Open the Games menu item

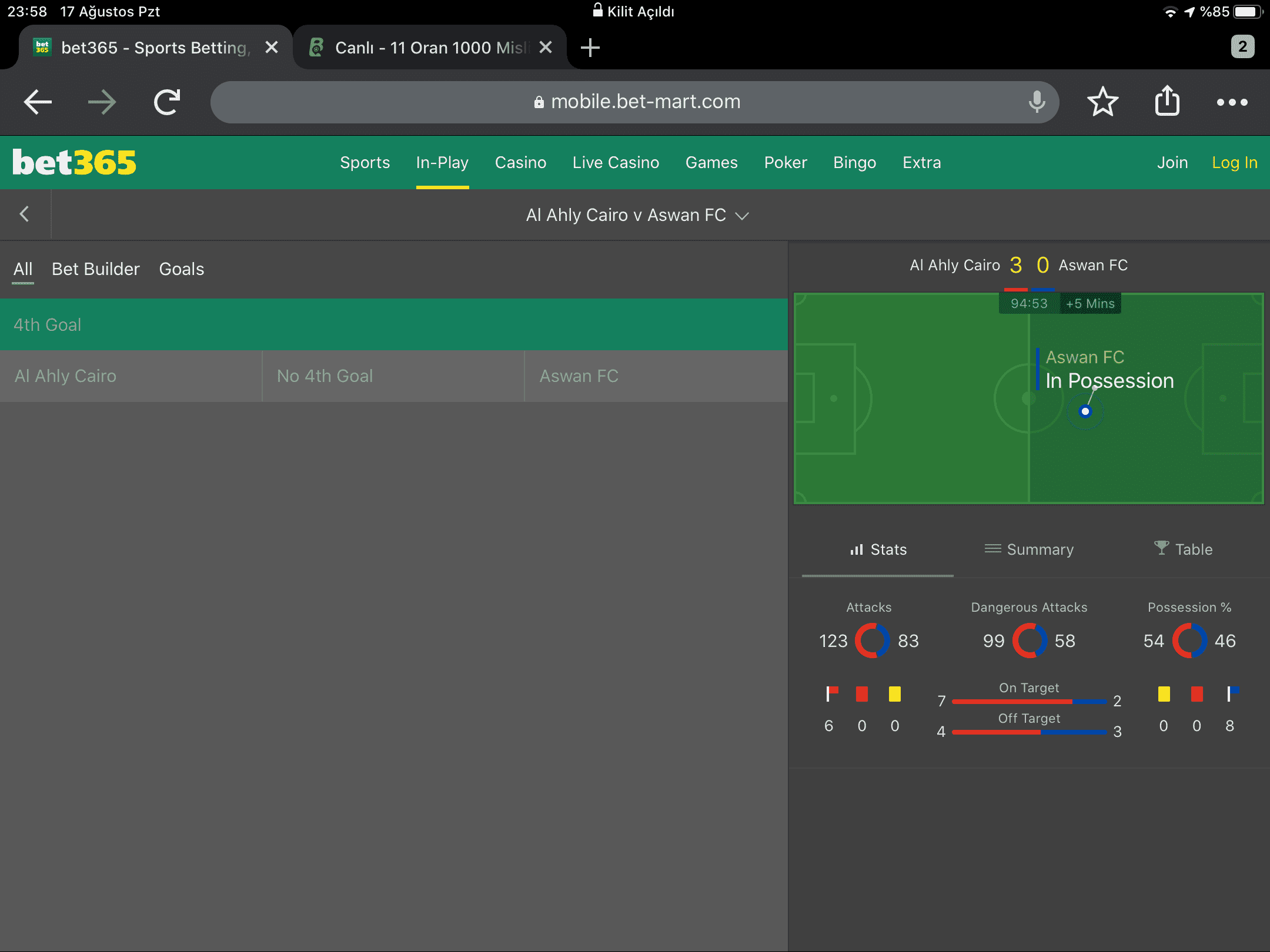(711, 163)
